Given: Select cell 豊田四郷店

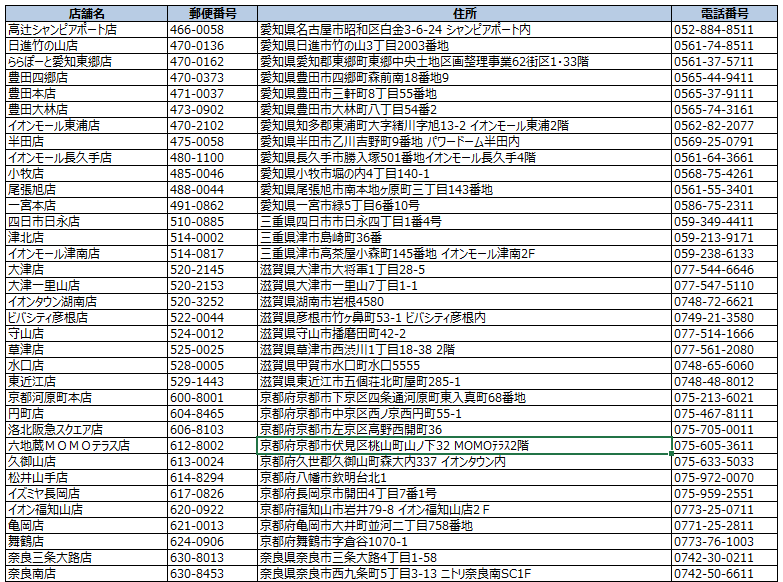Looking at the screenshot, I should pos(86,77).
